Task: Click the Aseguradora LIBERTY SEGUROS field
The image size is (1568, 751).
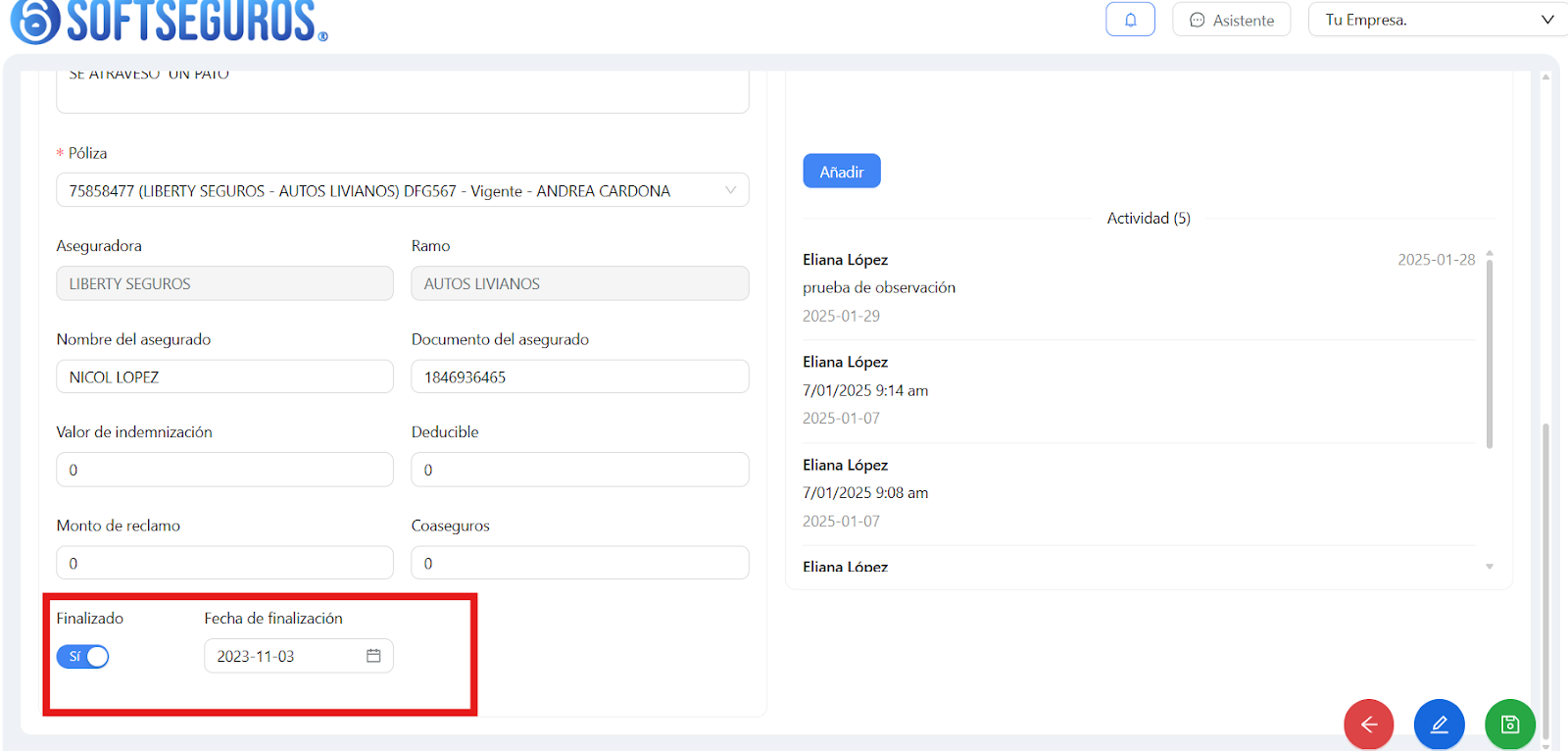Action: [x=225, y=283]
